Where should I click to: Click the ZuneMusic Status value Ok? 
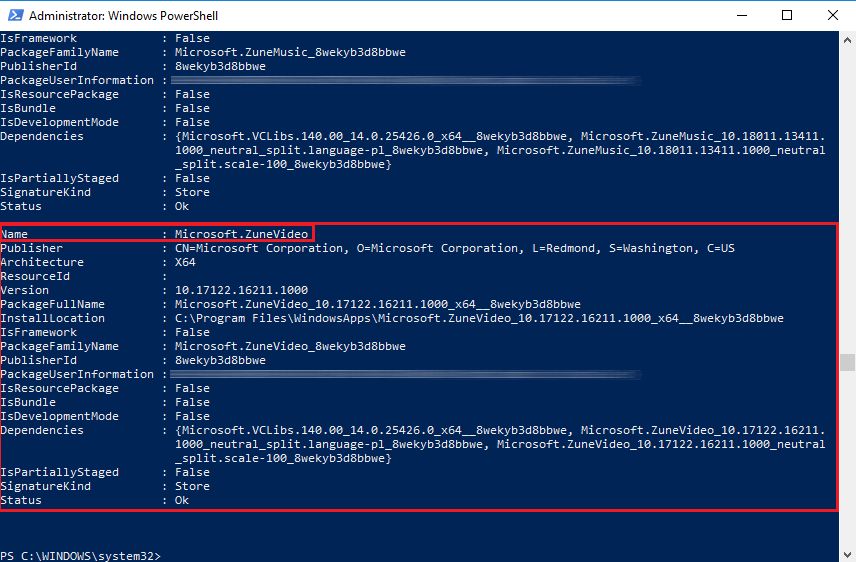[x=182, y=206]
